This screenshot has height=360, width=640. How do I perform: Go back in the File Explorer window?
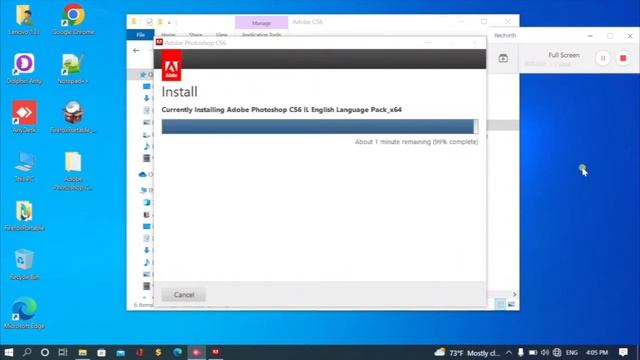click(x=136, y=51)
